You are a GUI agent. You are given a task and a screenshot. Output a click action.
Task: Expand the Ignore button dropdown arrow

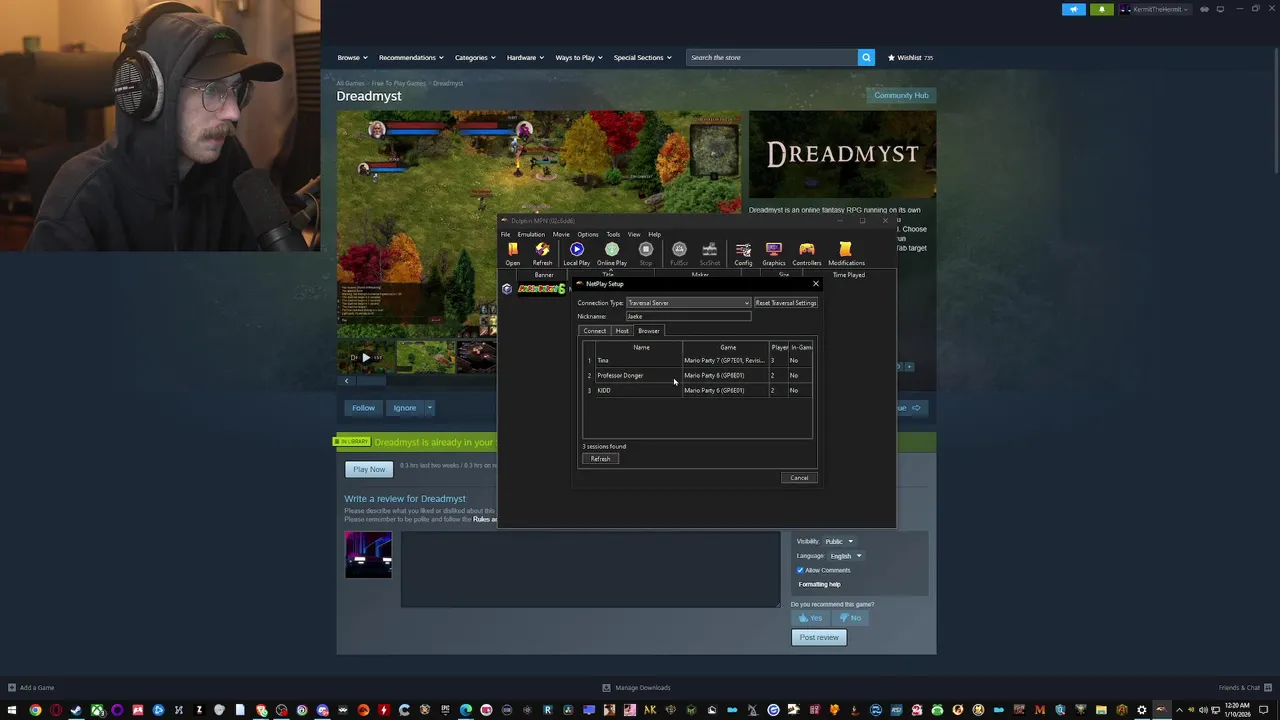[429, 408]
